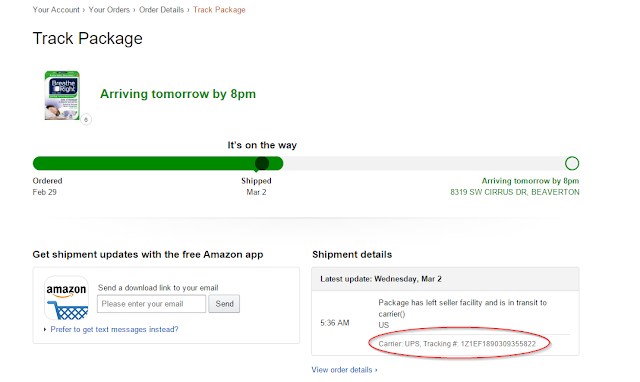Click the Send button for download link
Screen dimensions: 640x382
pos(224,304)
